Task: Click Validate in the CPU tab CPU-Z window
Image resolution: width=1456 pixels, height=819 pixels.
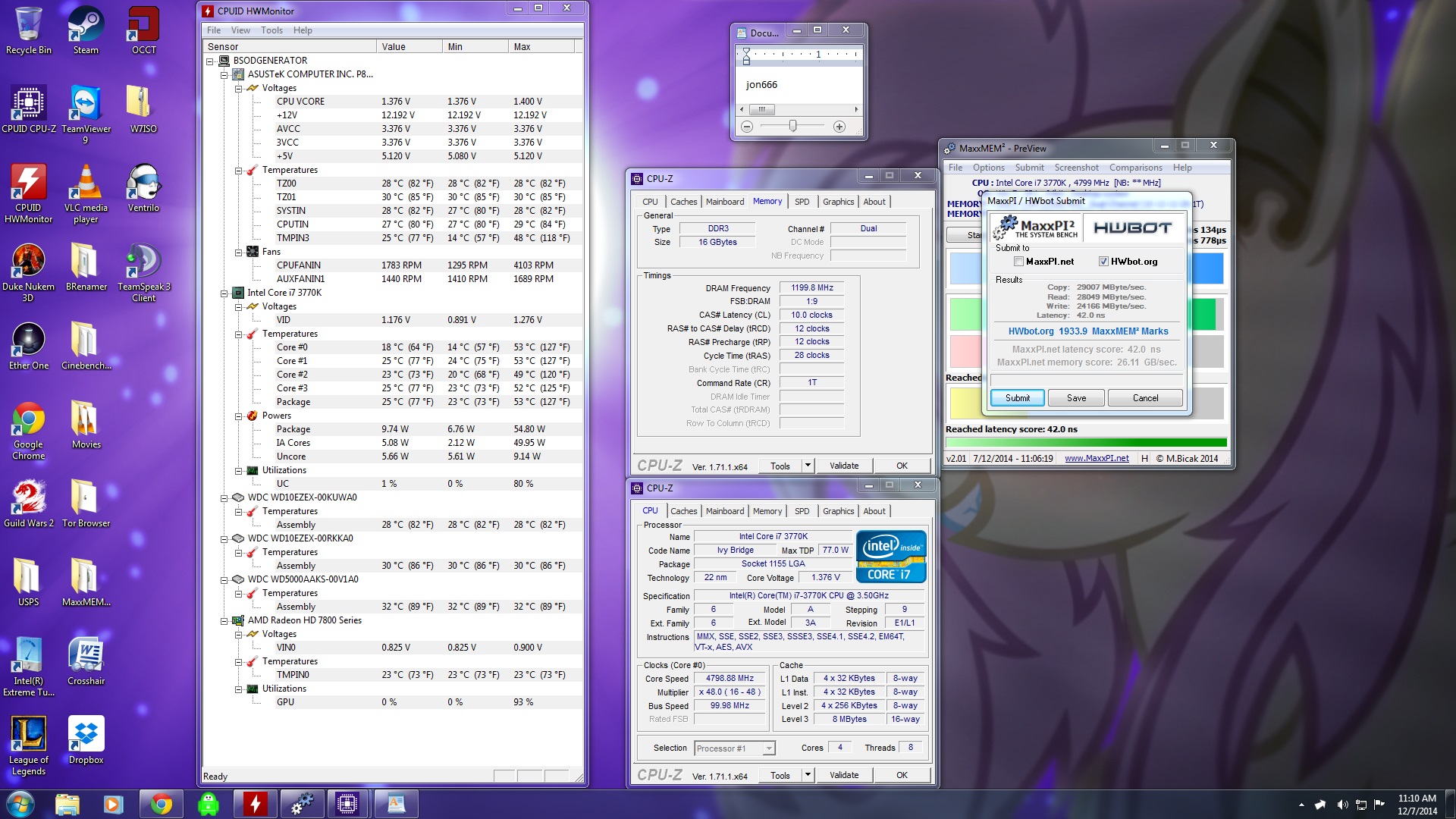Action: pos(844,775)
